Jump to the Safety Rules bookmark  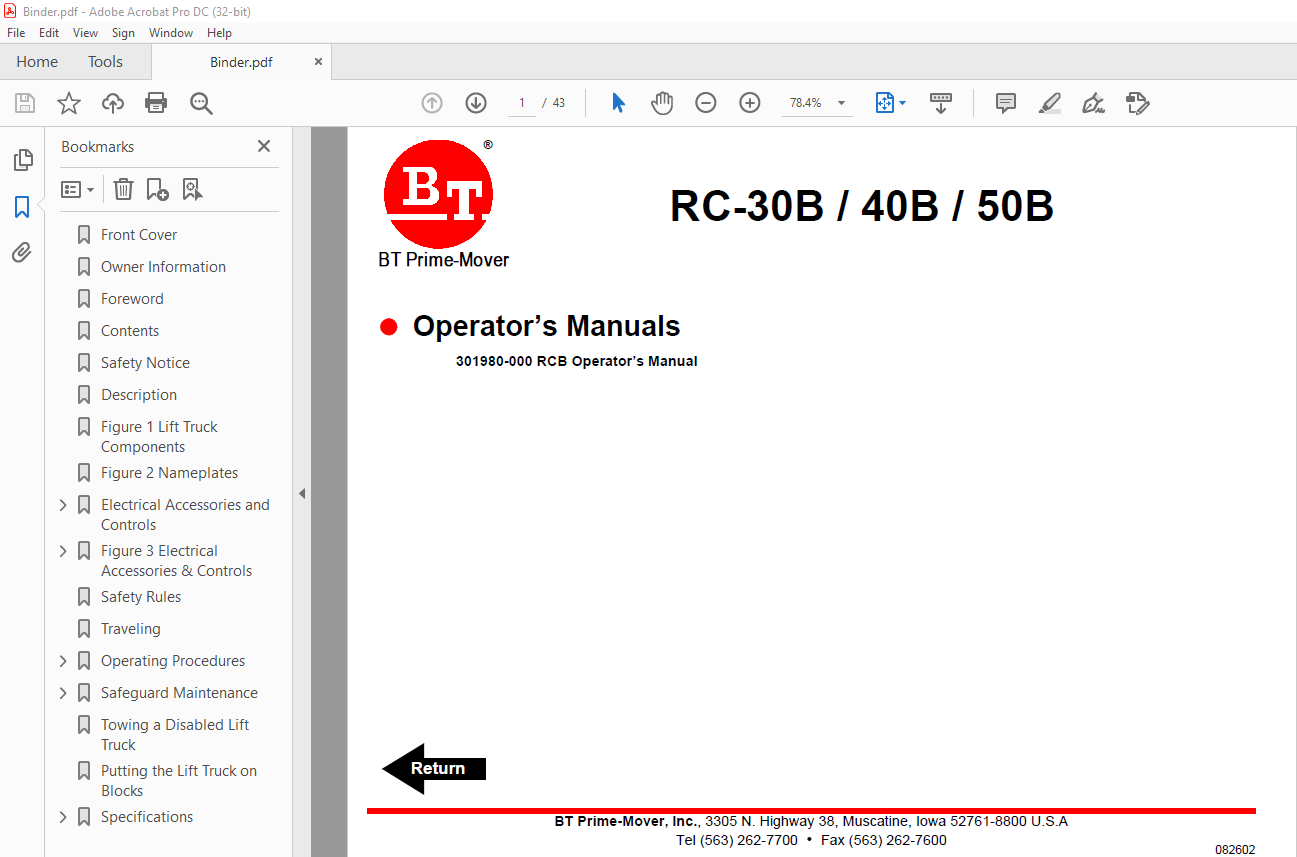click(x=141, y=597)
